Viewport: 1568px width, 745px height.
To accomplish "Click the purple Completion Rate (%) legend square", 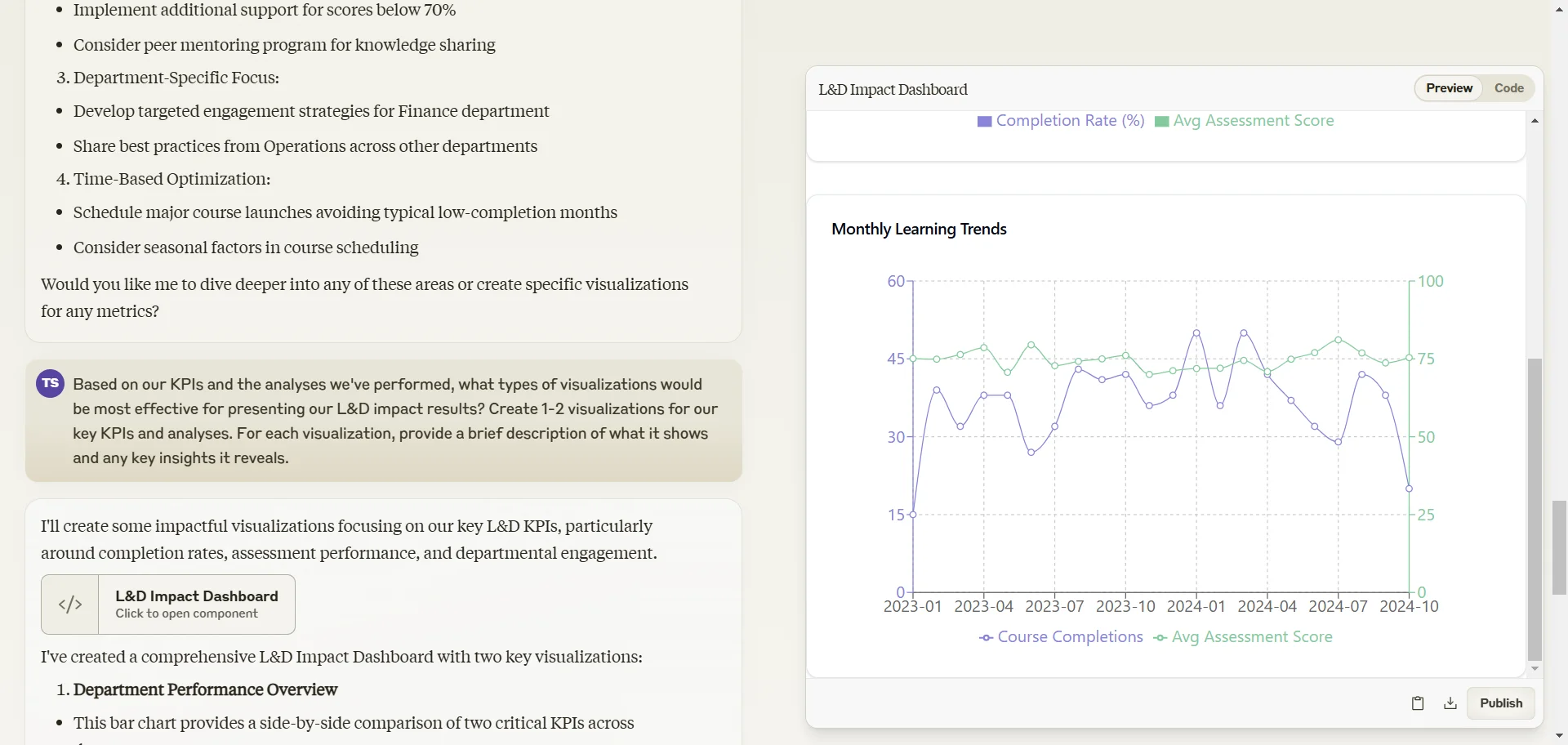I will click(985, 122).
